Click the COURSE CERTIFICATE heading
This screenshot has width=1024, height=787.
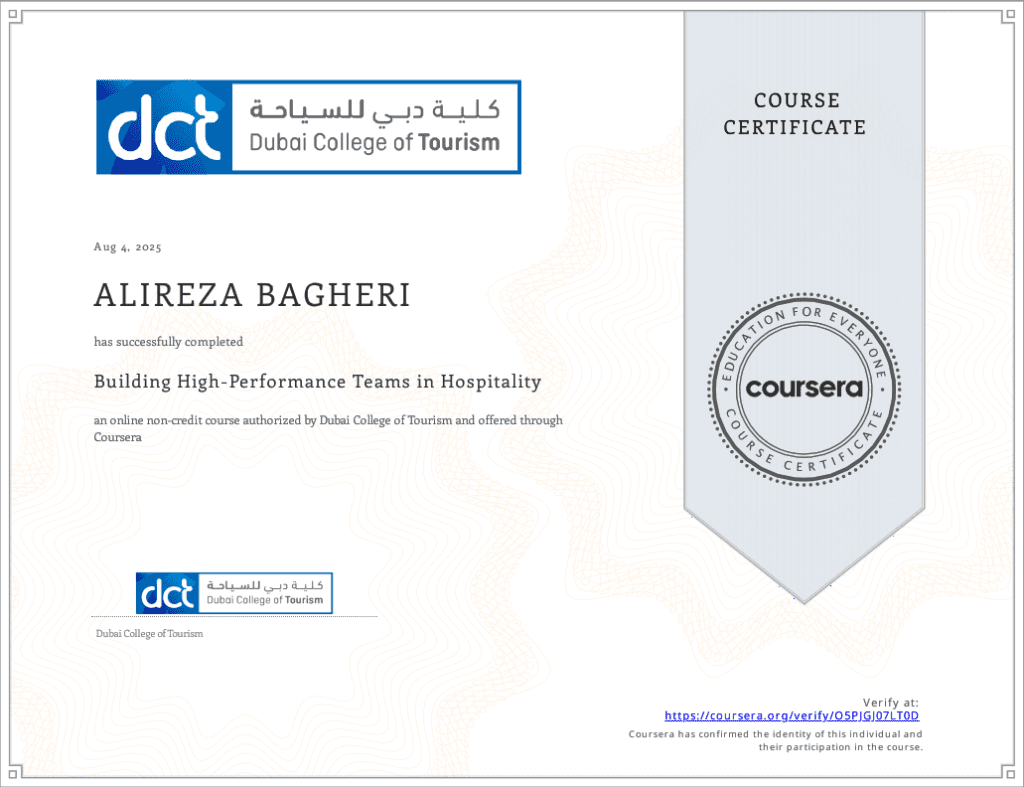[x=795, y=114]
